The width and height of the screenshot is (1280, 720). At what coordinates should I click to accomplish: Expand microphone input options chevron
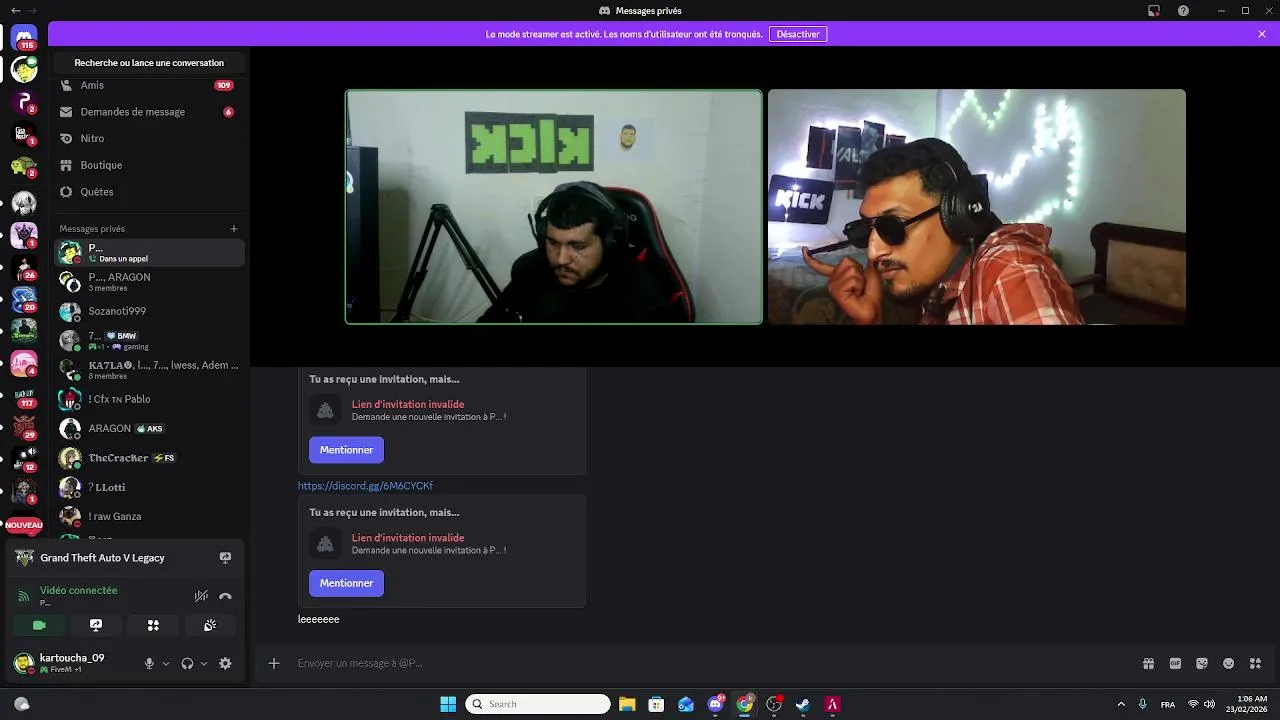click(x=166, y=663)
